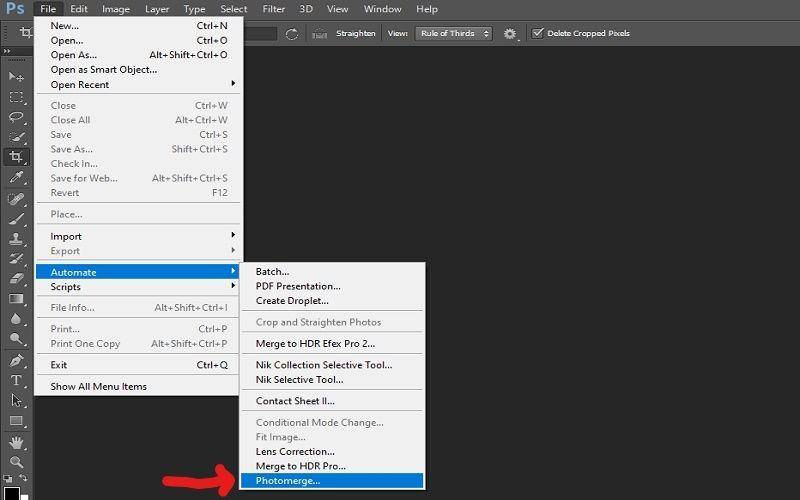Collapse the toolbox with double-arrow
Screen dimensions: 800x500
click(7, 51)
